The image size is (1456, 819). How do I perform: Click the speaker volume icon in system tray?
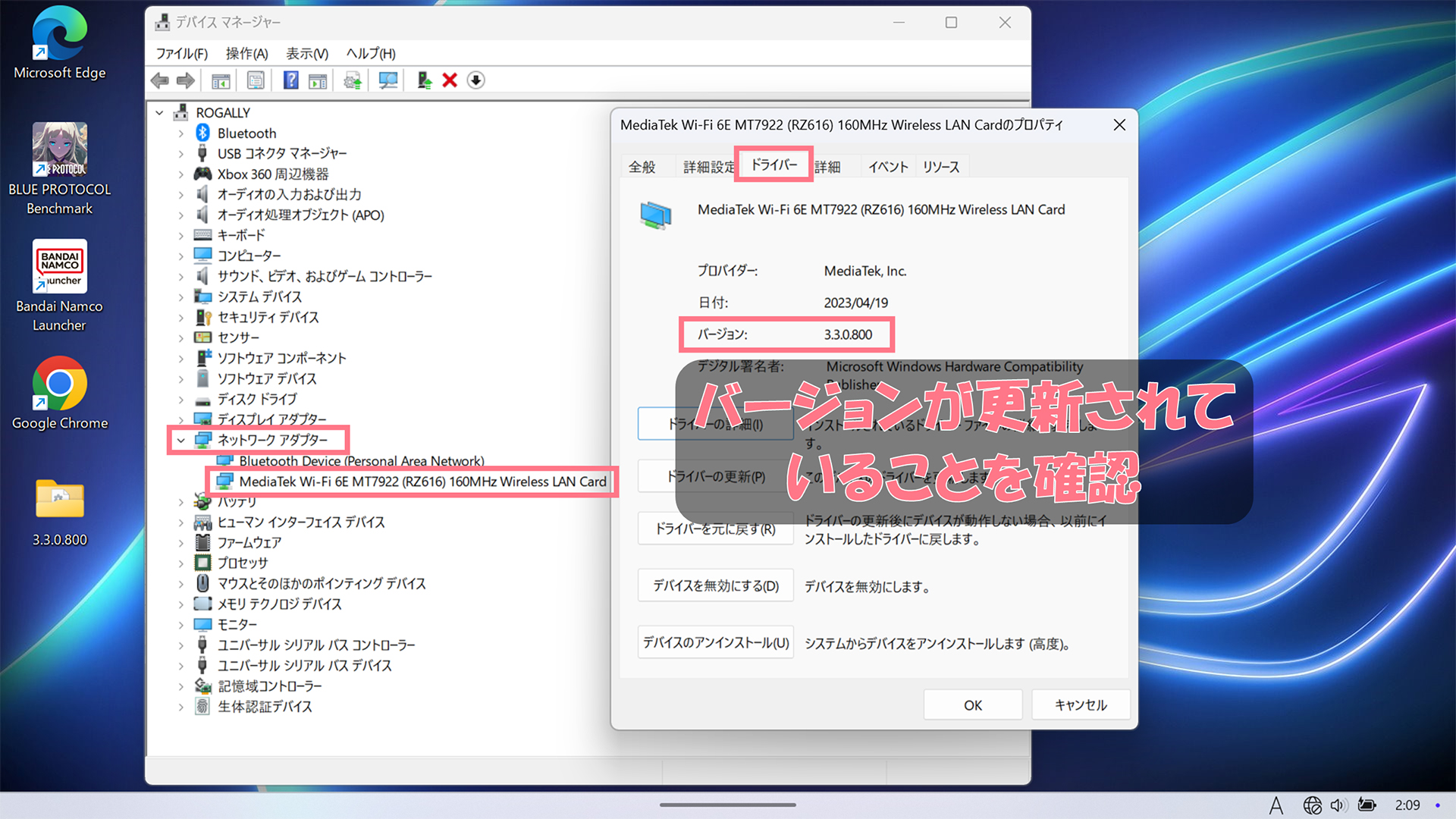click(1338, 805)
